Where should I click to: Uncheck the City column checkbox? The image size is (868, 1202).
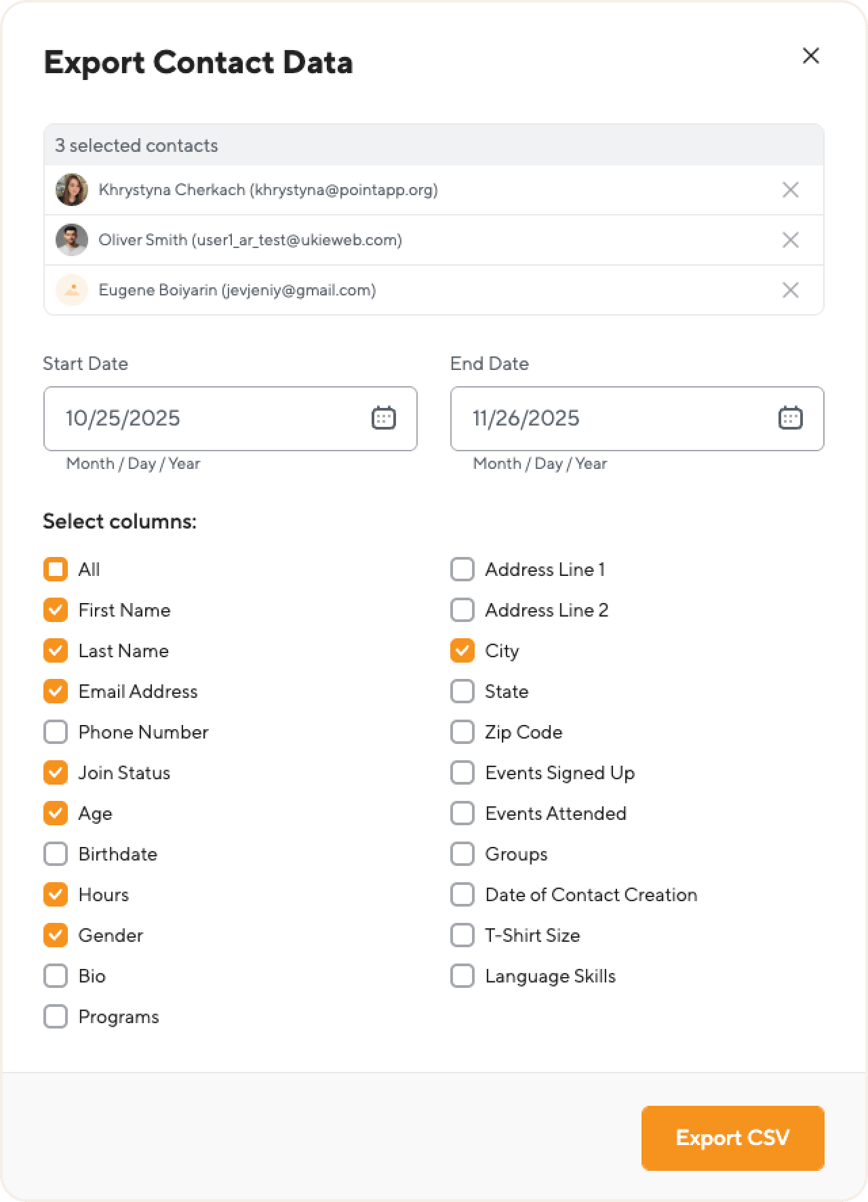(x=462, y=651)
